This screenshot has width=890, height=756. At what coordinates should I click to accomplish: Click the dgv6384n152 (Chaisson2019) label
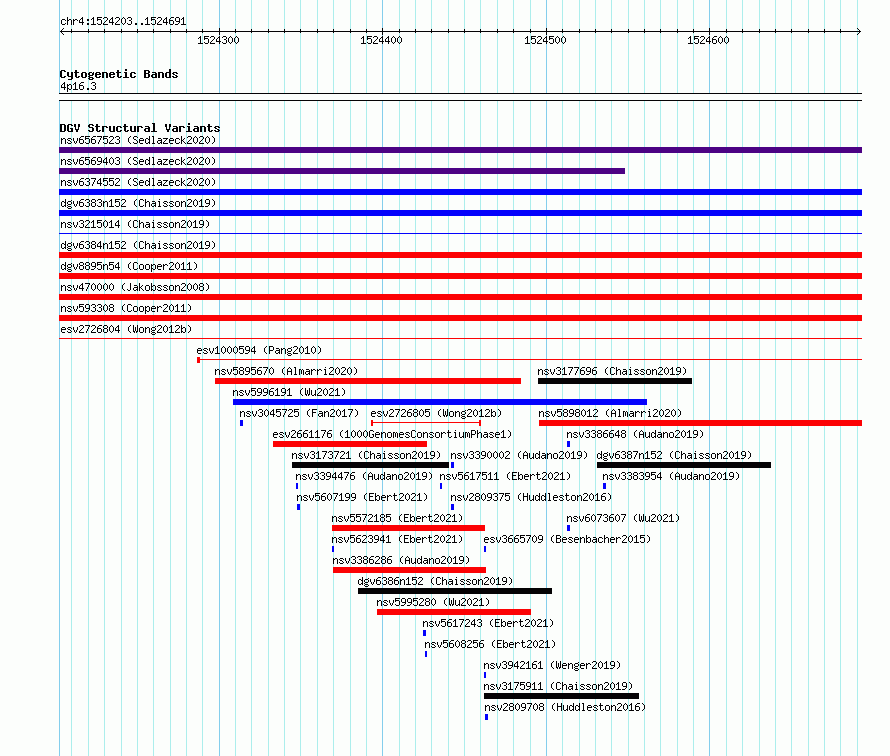click(x=138, y=245)
